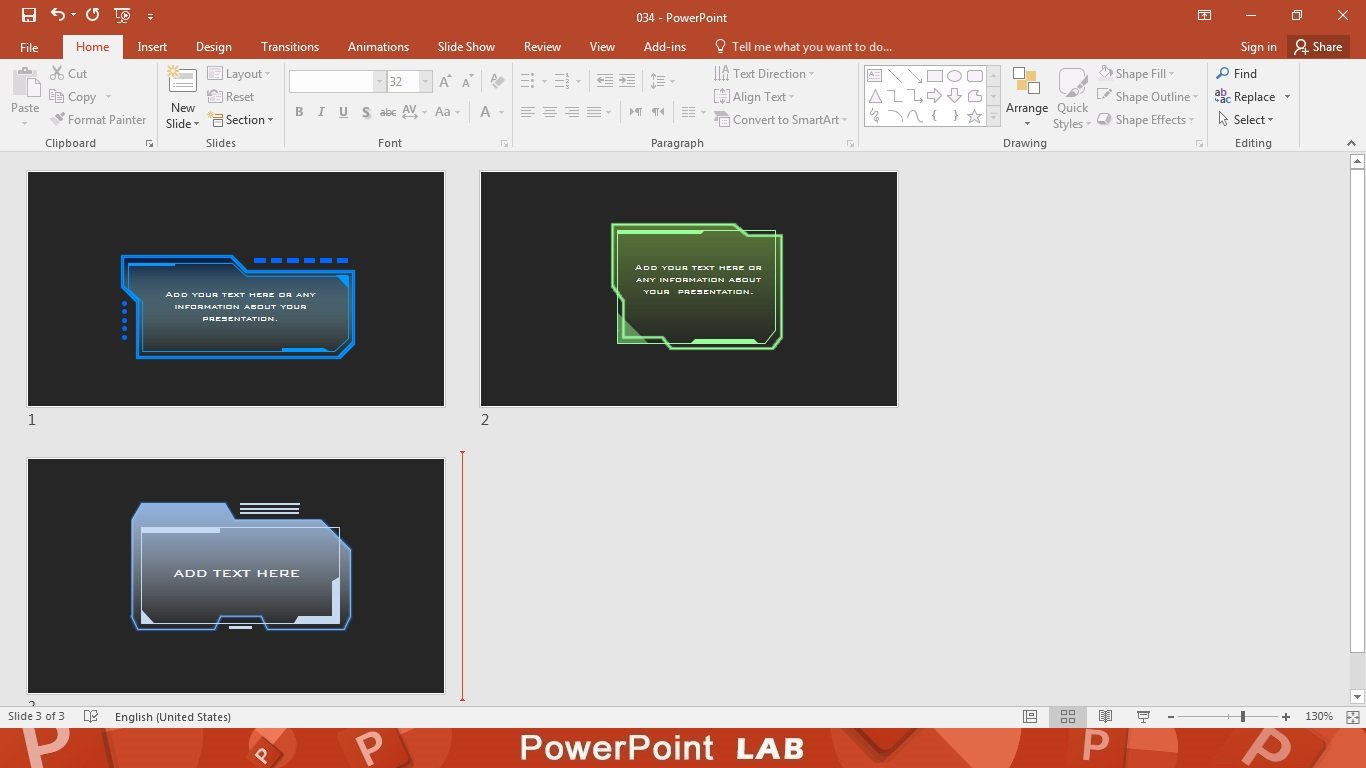This screenshot has width=1366, height=768.
Task: Reset the slide layout
Action: (x=231, y=97)
